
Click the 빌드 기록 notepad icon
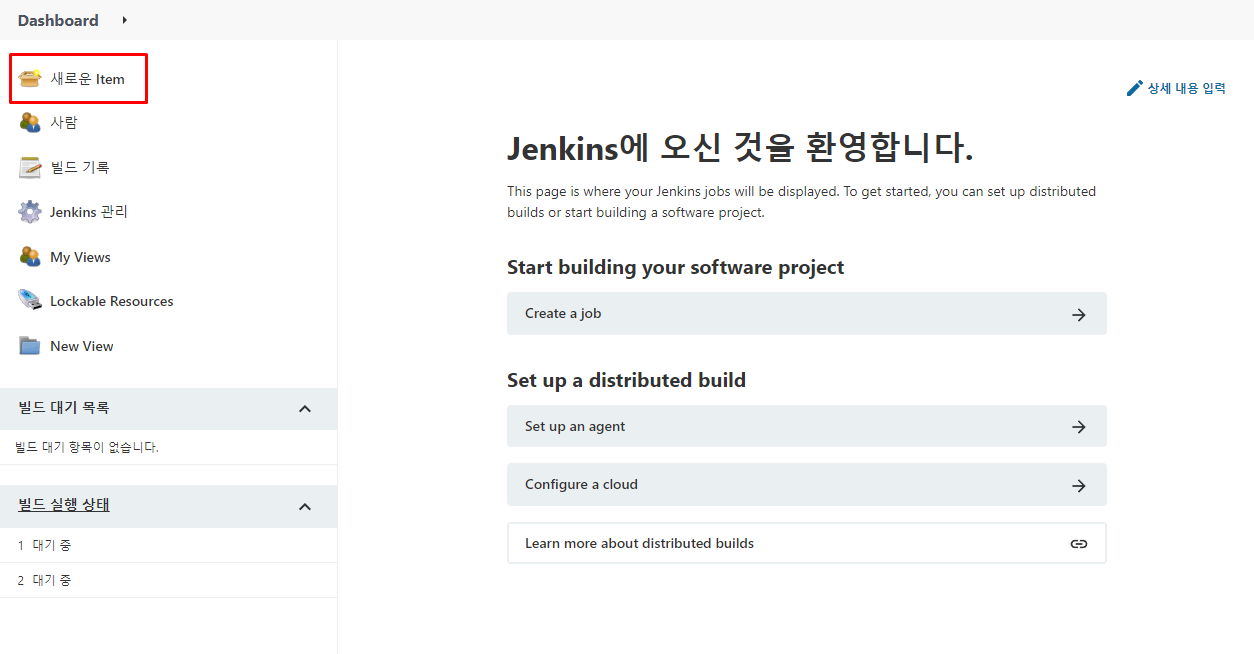click(30, 167)
